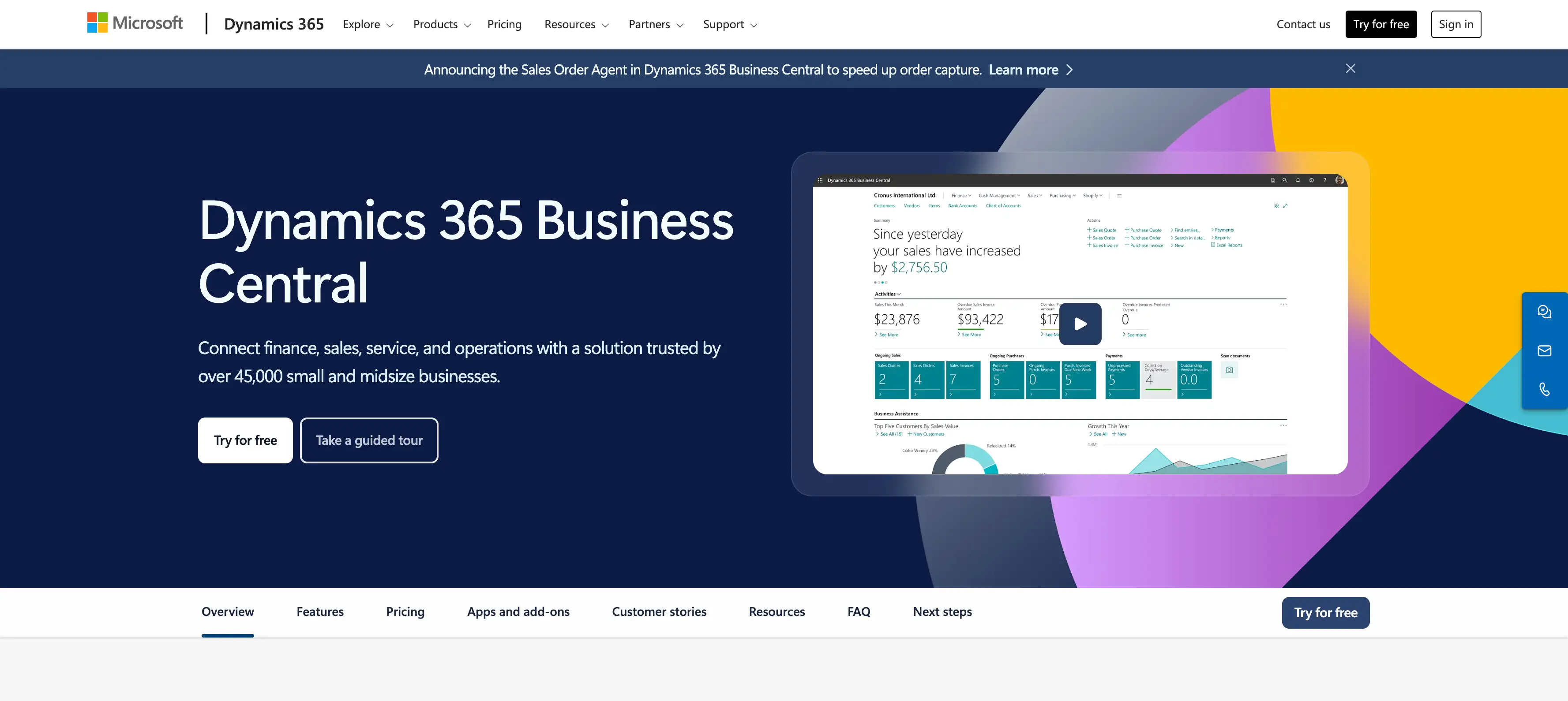This screenshot has width=1568, height=701.
Task: Click the email envelope icon on the side panel
Action: click(1544, 350)
